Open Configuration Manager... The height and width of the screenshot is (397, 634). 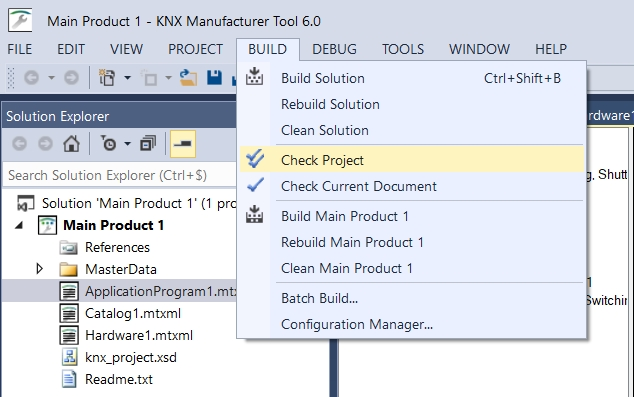pyautogui.click(x=412, y=324)
